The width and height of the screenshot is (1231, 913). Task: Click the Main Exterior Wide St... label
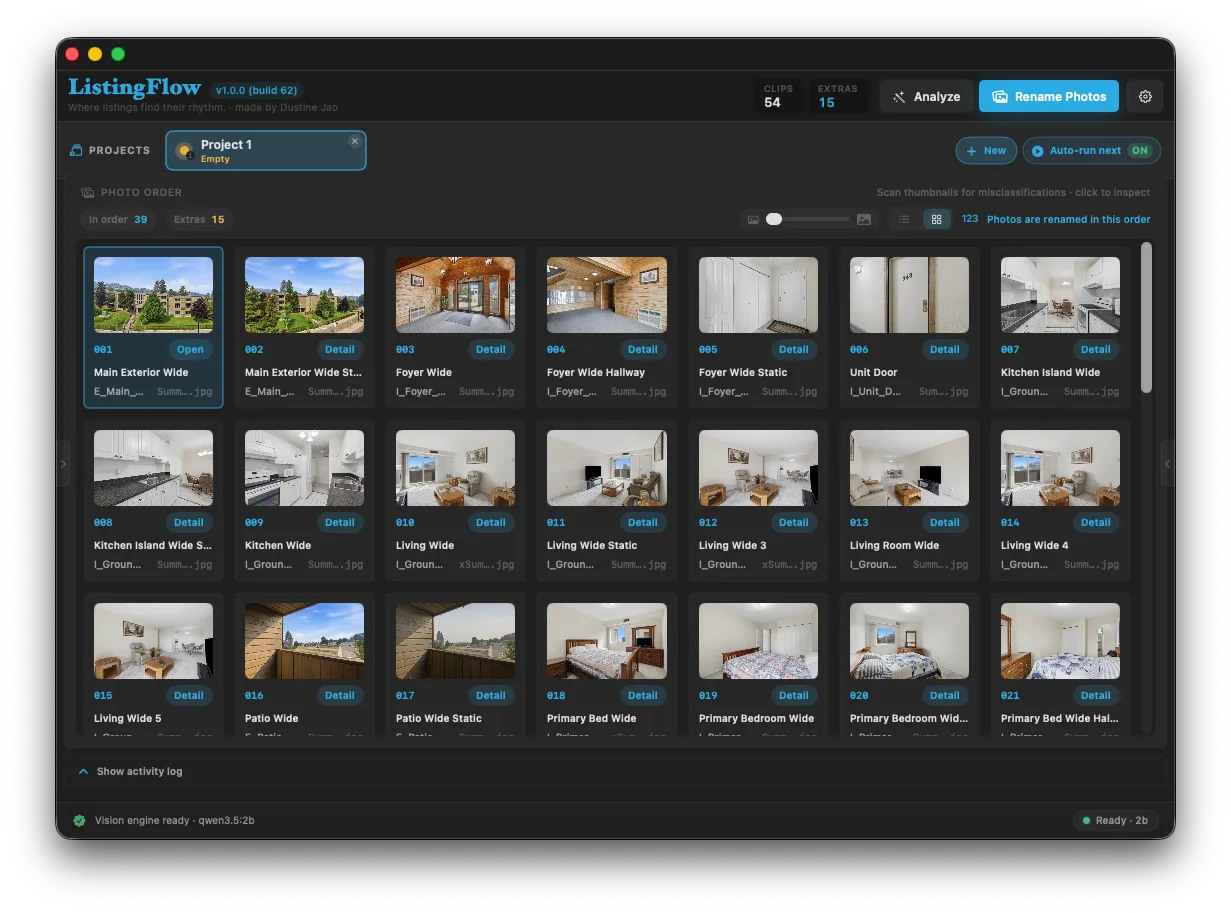pos(304,372)
